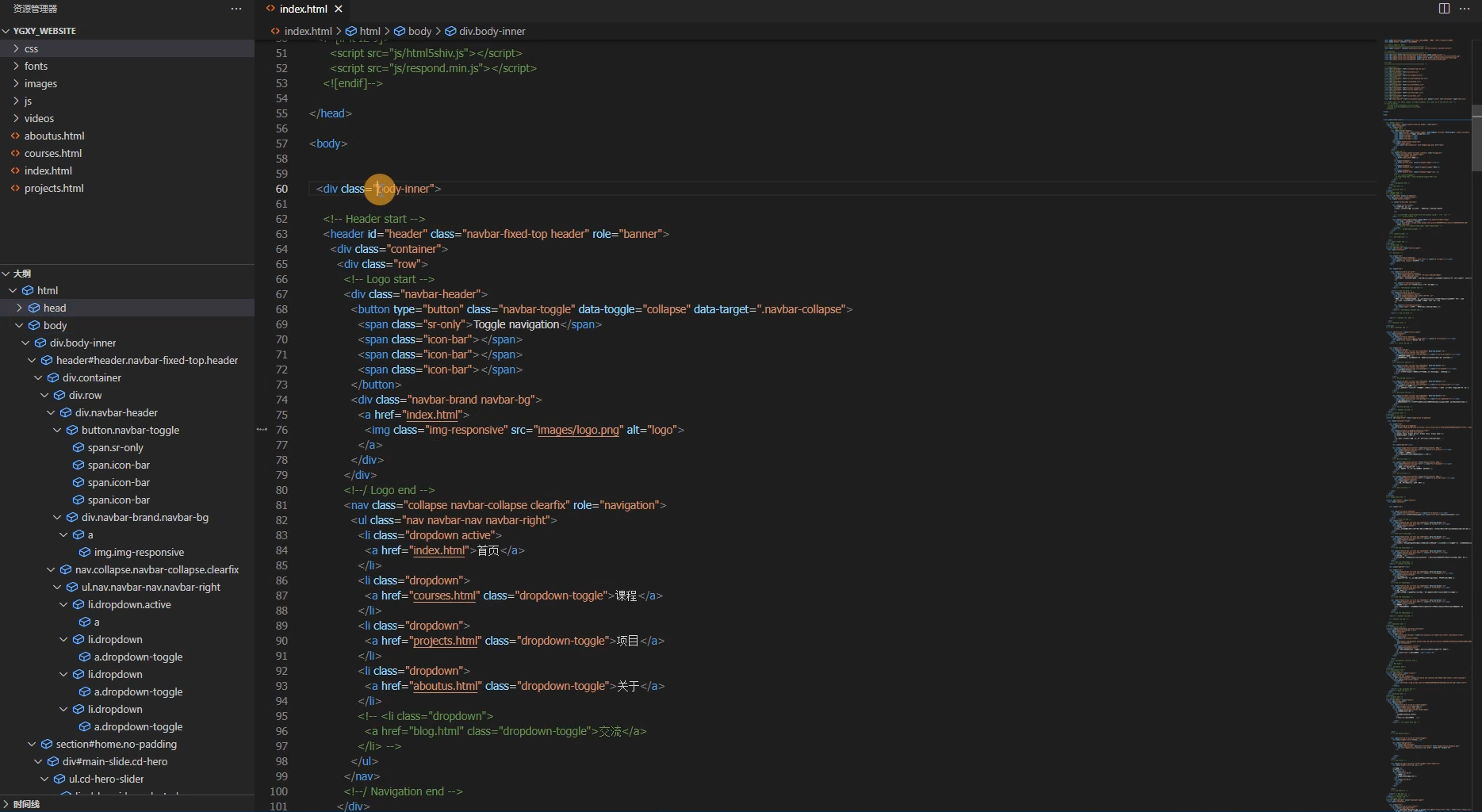Open editor more actions ellipsis
The height and width of the screenshot is (812, 1482).
(1465, 9)
